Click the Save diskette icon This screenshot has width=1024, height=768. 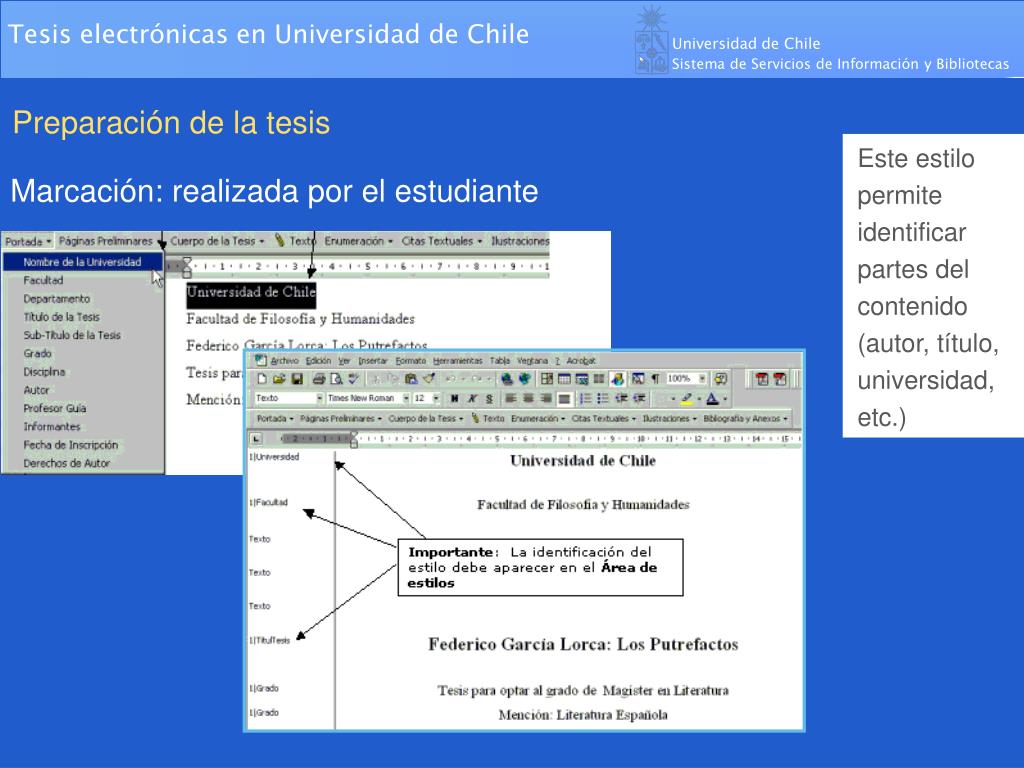[x=297, y=379]
